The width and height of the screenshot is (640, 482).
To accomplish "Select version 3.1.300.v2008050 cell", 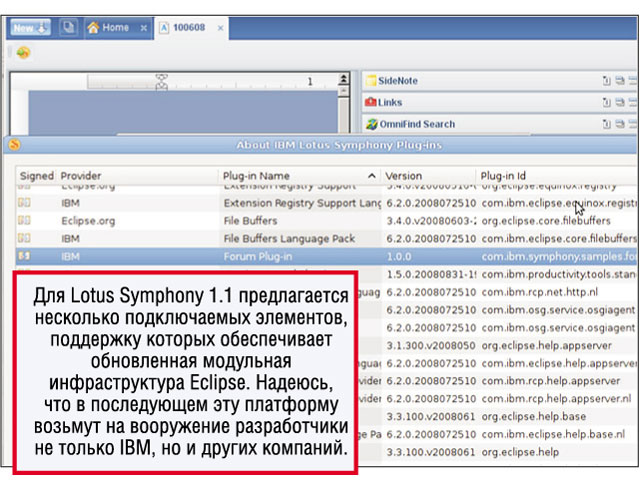I will [x=431, y=346].
